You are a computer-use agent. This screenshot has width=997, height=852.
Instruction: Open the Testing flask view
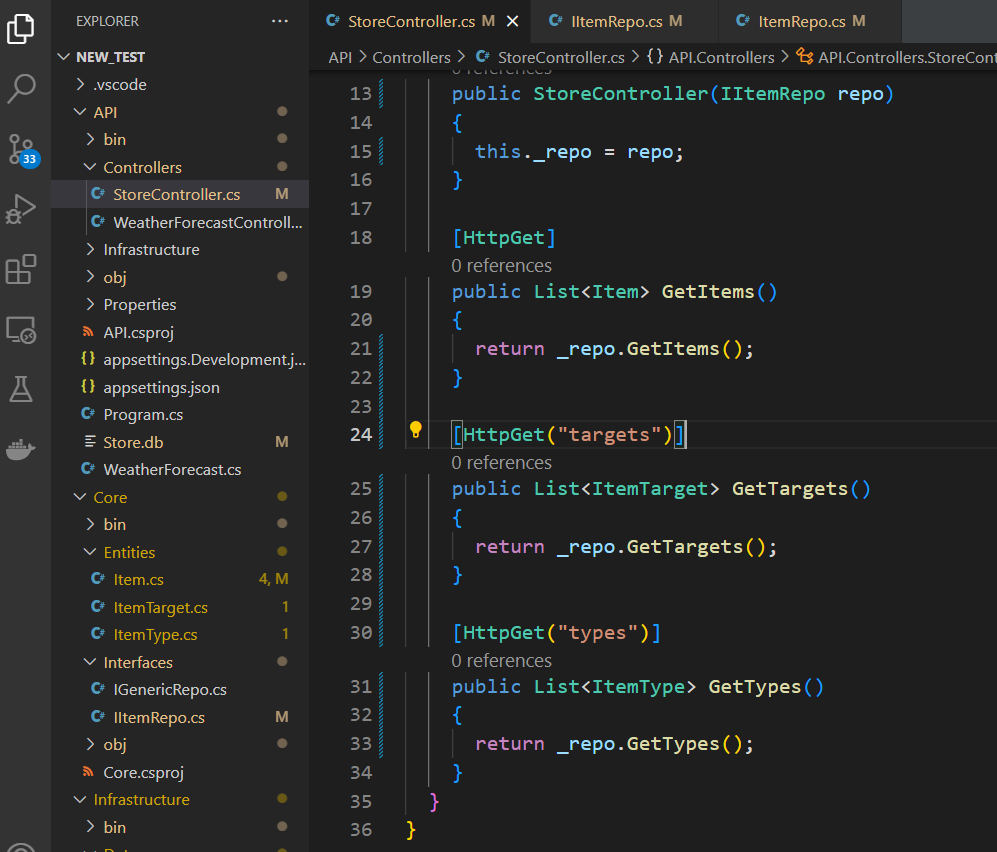coord(20,389)
